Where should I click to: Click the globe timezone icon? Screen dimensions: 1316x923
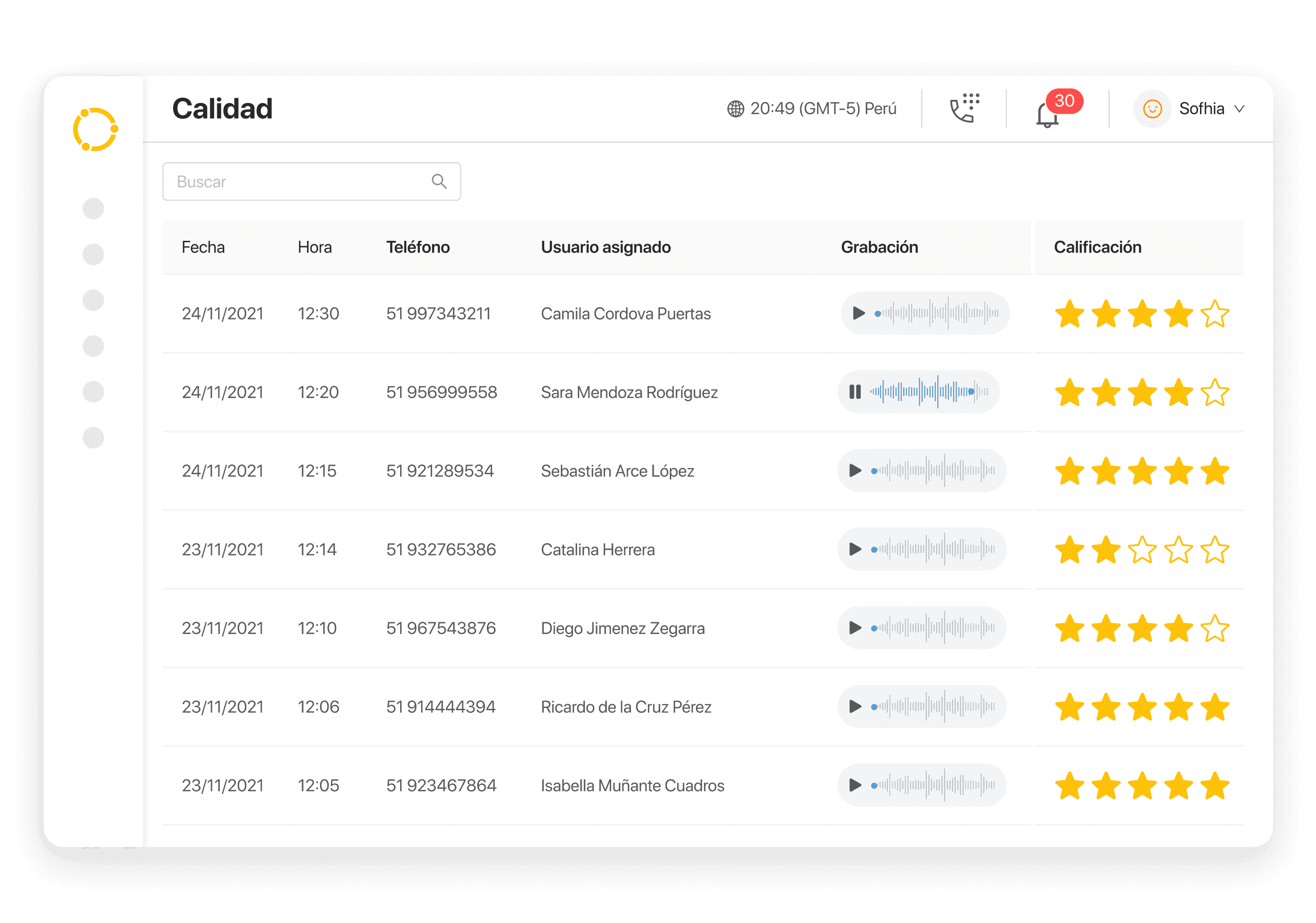735,108
